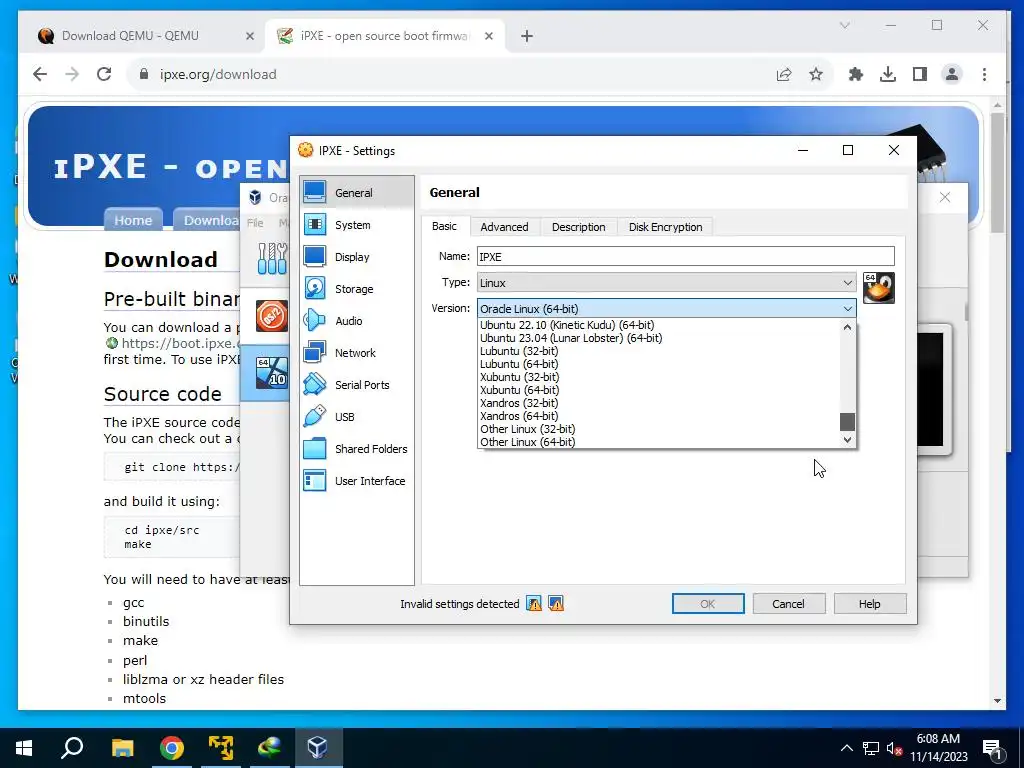Click OK button in settings

coord(708,603)
